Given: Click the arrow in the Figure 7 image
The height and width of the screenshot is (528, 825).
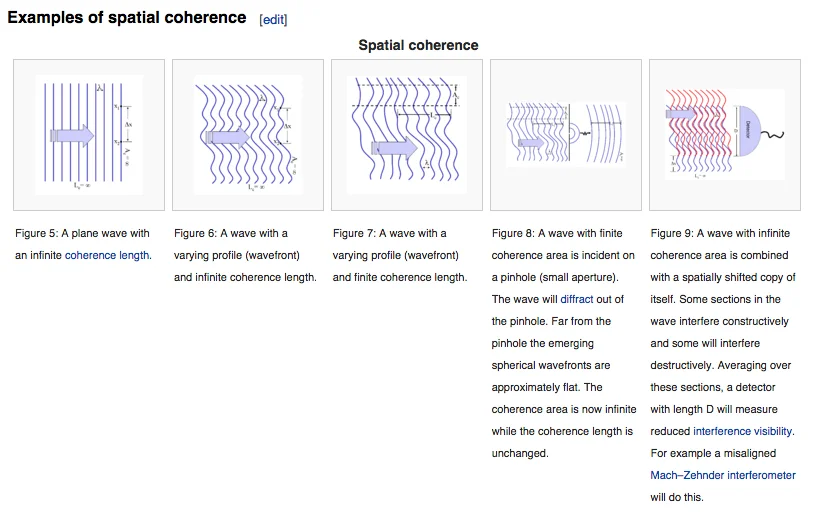Looking at the screenshot, I should tap(394, 148).
